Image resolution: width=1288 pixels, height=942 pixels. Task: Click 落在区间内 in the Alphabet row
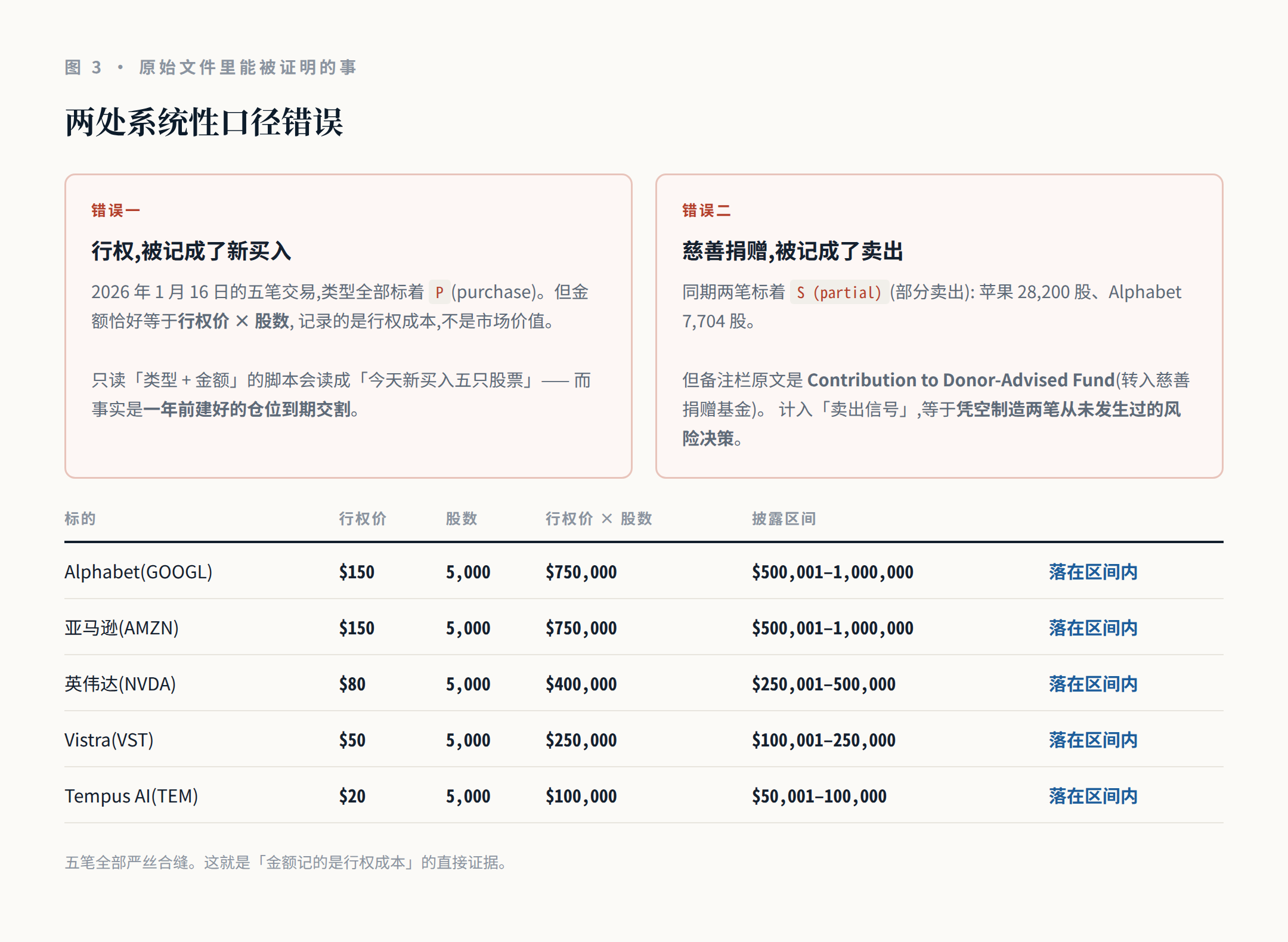click(x=1093, y=572)
